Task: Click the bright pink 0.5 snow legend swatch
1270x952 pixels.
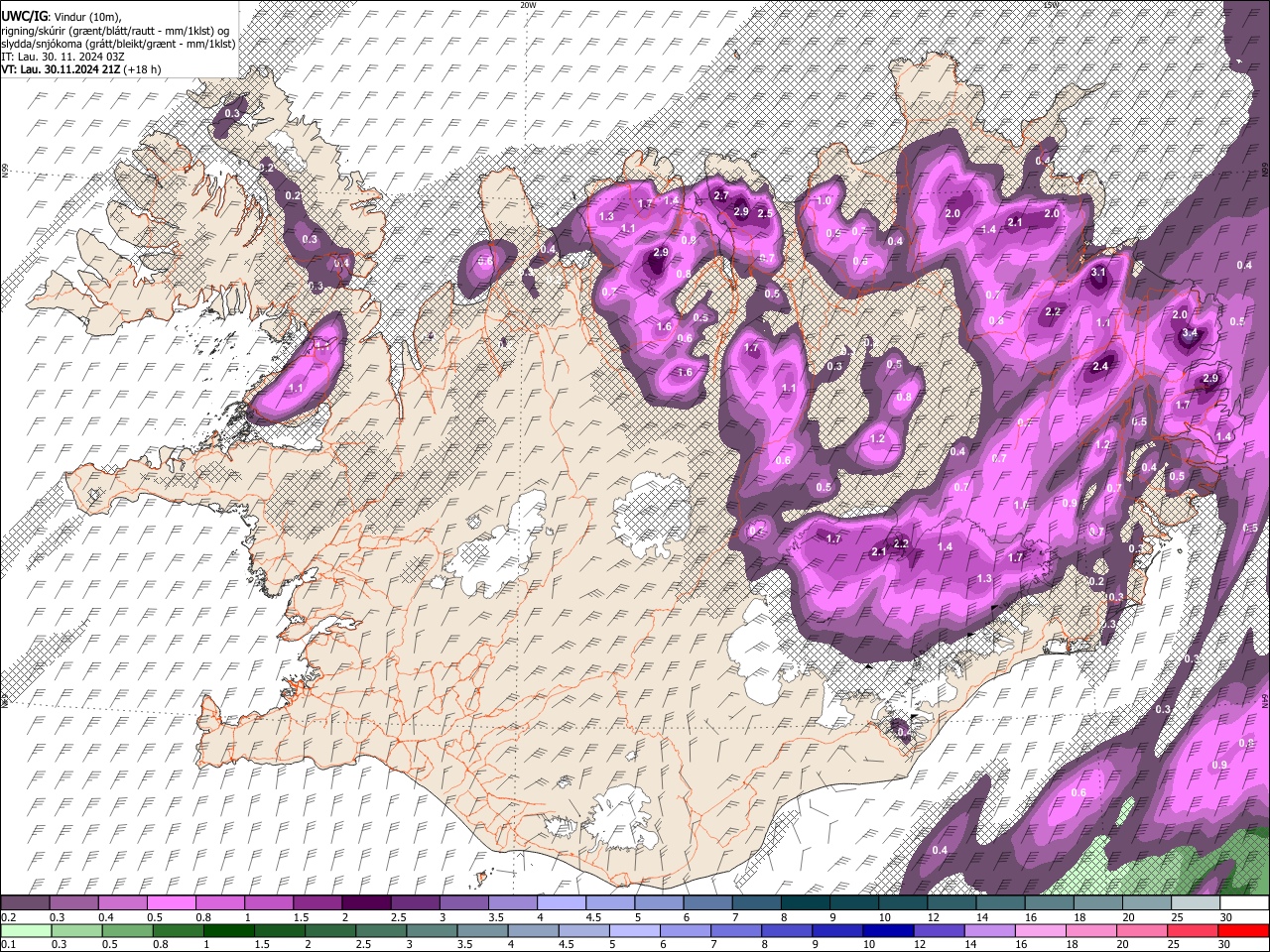Action: click(x=172, y=902)
